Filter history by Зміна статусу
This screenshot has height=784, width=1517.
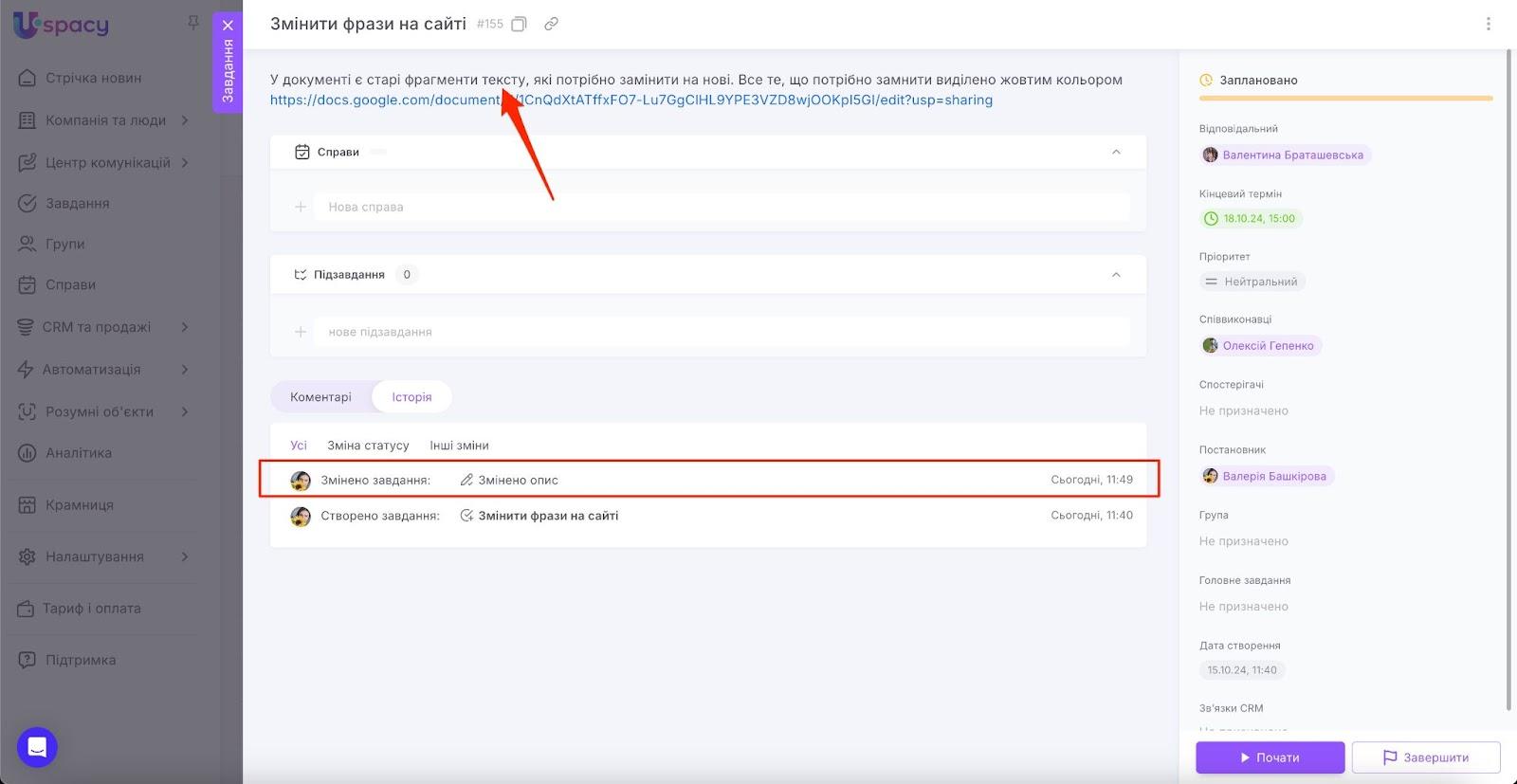pos(368,446)
